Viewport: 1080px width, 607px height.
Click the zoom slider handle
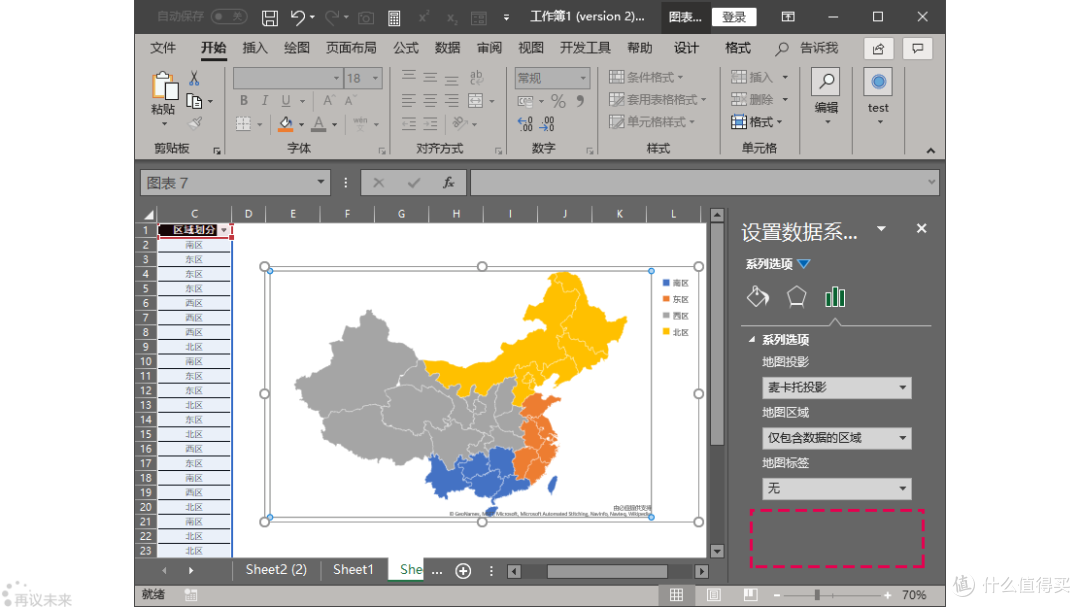coord(817,595)
